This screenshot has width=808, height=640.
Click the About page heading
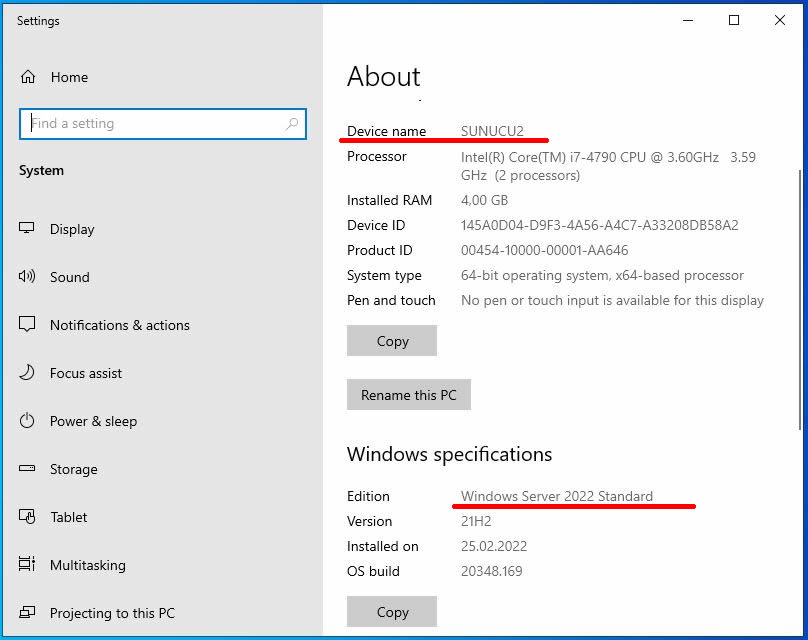coord(383,77)
